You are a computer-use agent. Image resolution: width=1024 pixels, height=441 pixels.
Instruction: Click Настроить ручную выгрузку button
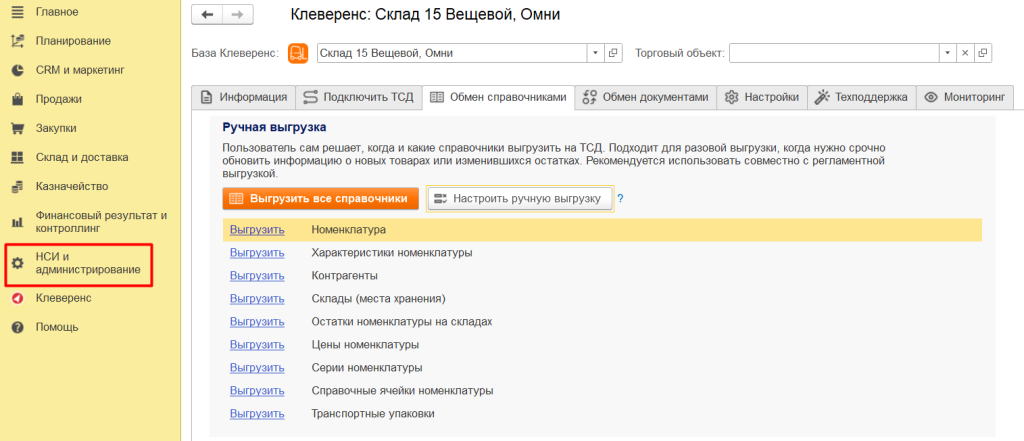[520, 199]
